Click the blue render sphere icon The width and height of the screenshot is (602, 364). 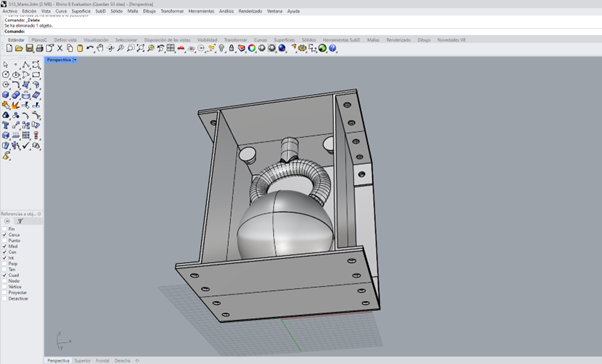tap(282, 48)
